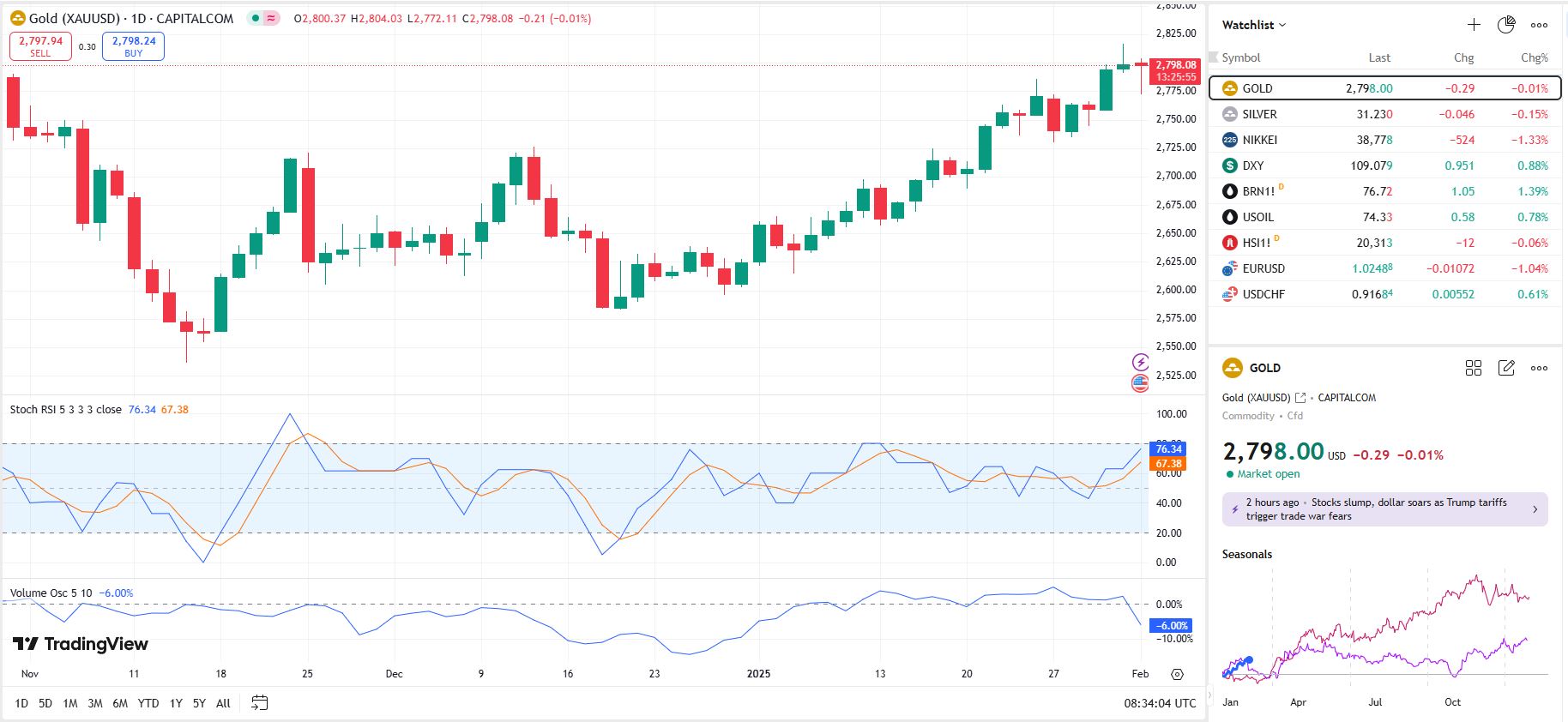Toggle the green market status indicator

(256, 18)
